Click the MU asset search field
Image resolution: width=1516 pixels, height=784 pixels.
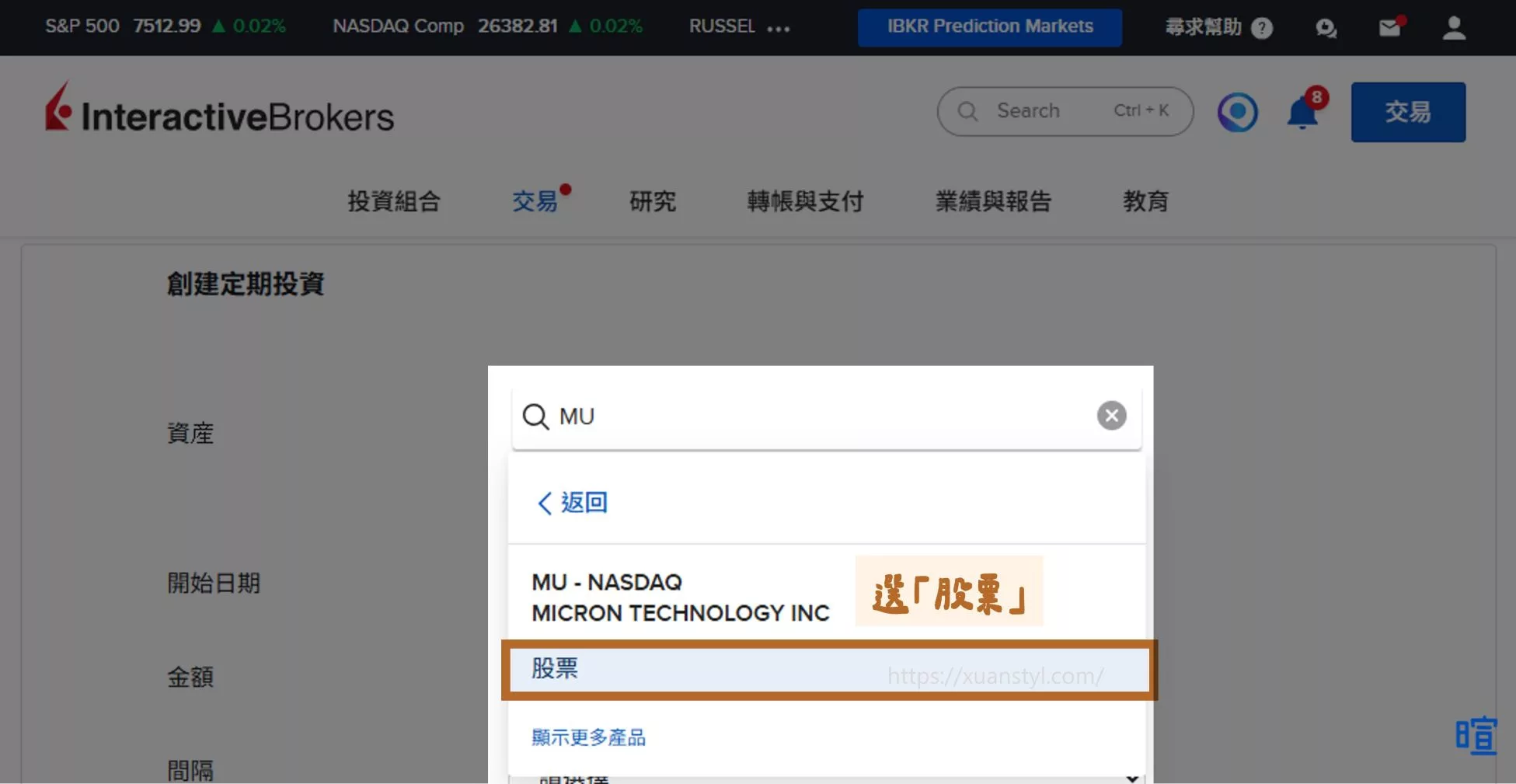tap(826, 416)
